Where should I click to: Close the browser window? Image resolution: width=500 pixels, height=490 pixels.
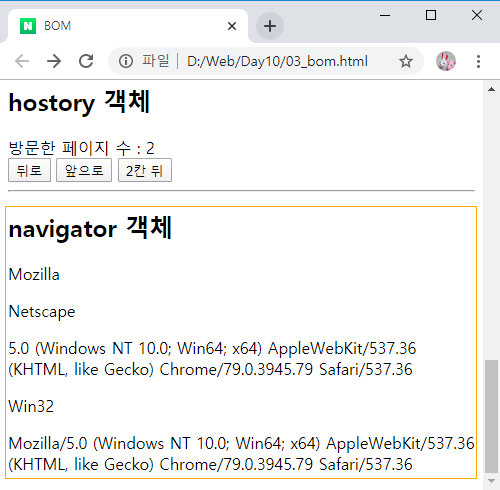click(477, 15)
